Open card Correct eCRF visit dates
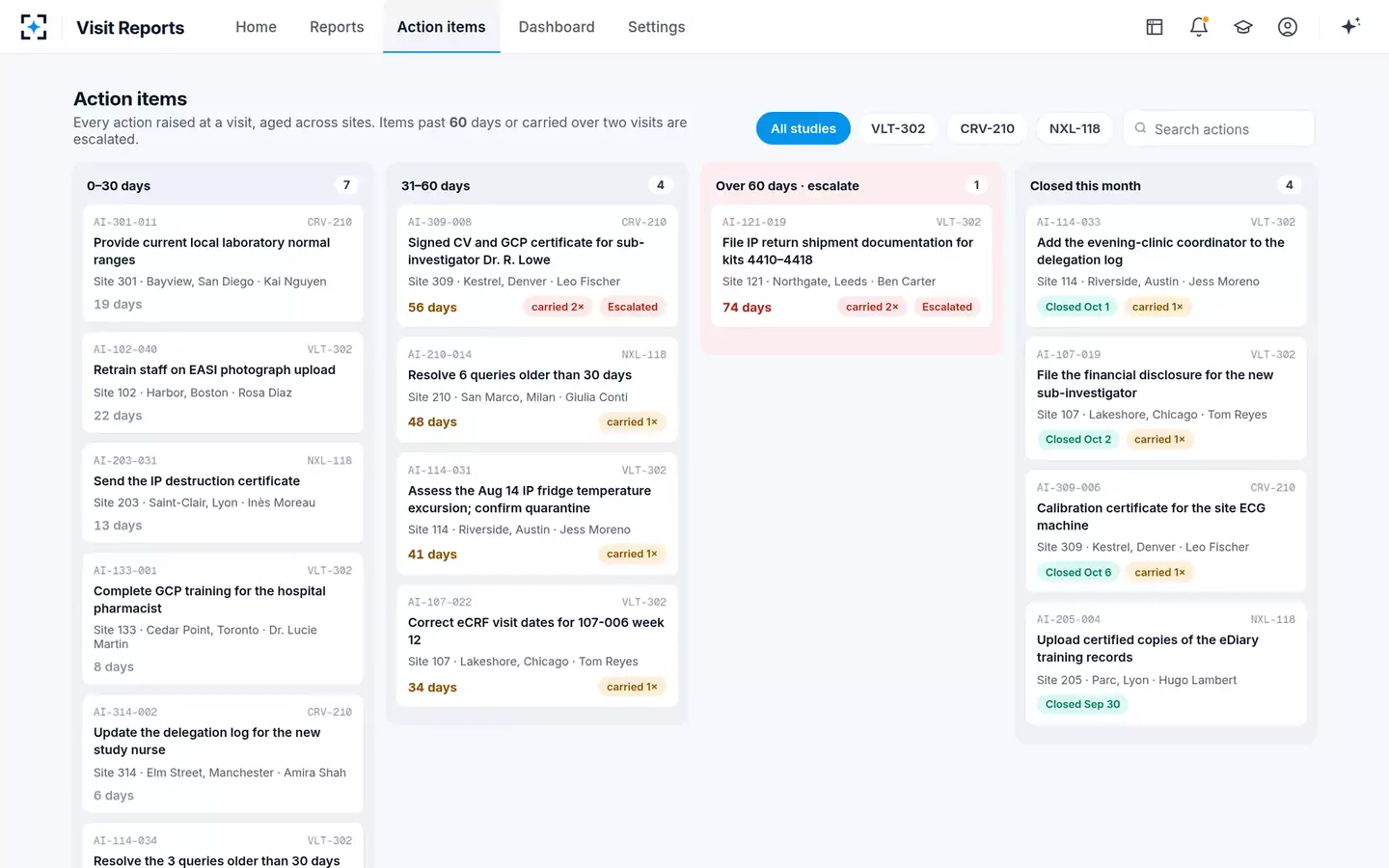This screenshot has width=1389, height=868. click(537, 646)
